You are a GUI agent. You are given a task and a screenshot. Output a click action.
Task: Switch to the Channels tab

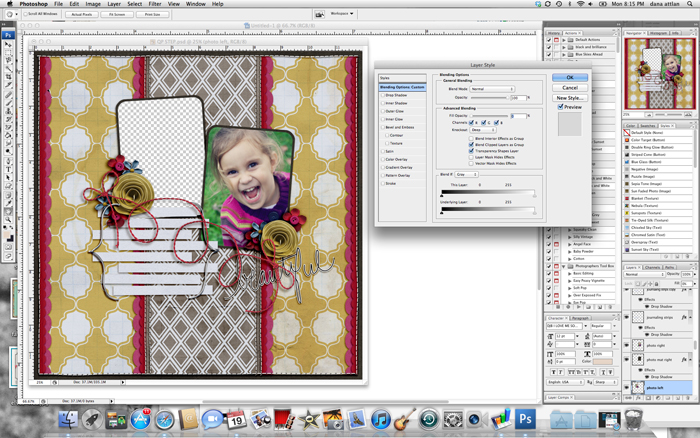tap(653, 267)
